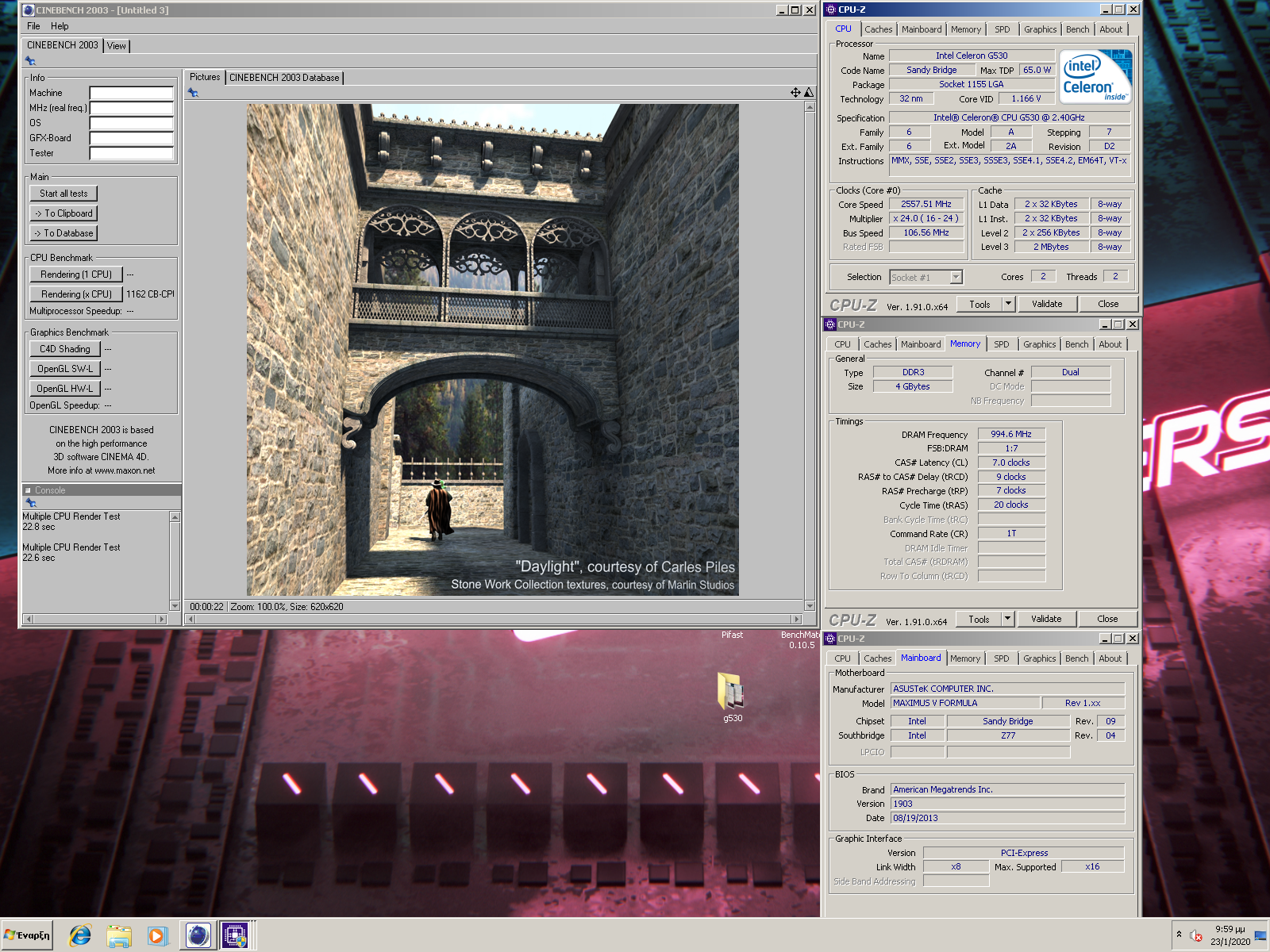Click the Tester input field
The image size is (1270, 952).
(131, 153)
